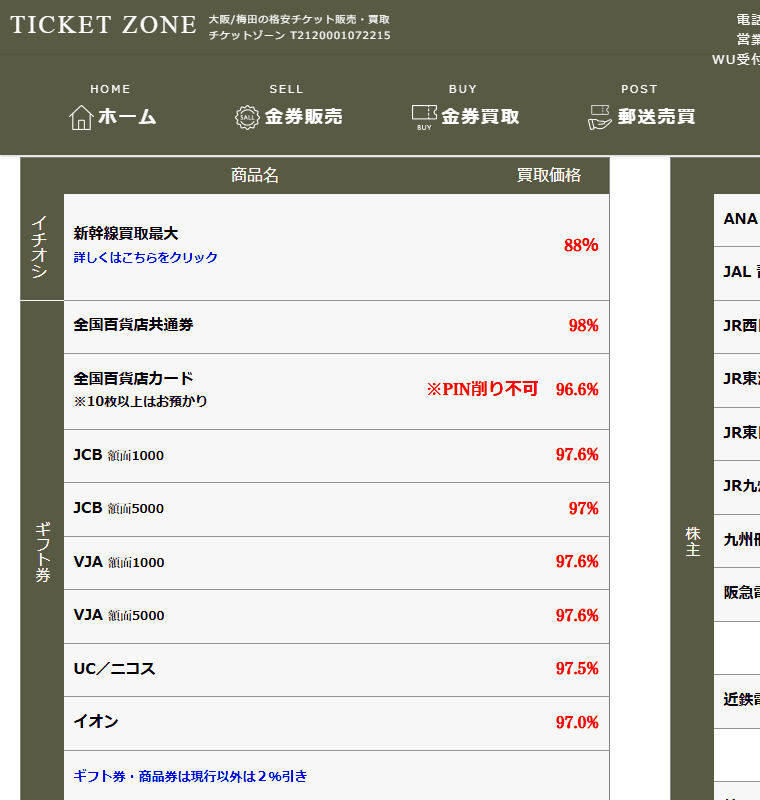Click the hand-with-envelope mail icon
The width and height of the screenshot is (760, 800).
(x=600, y=117)
